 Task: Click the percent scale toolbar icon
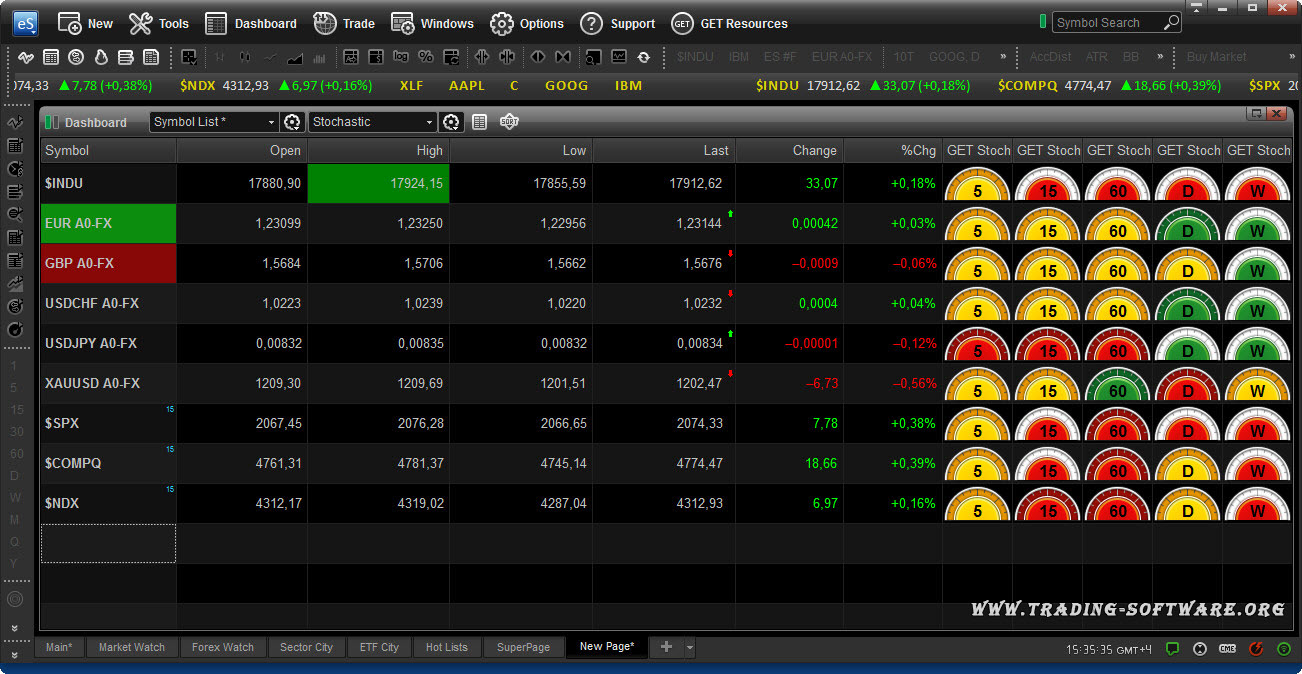click(x=425, y=57)
